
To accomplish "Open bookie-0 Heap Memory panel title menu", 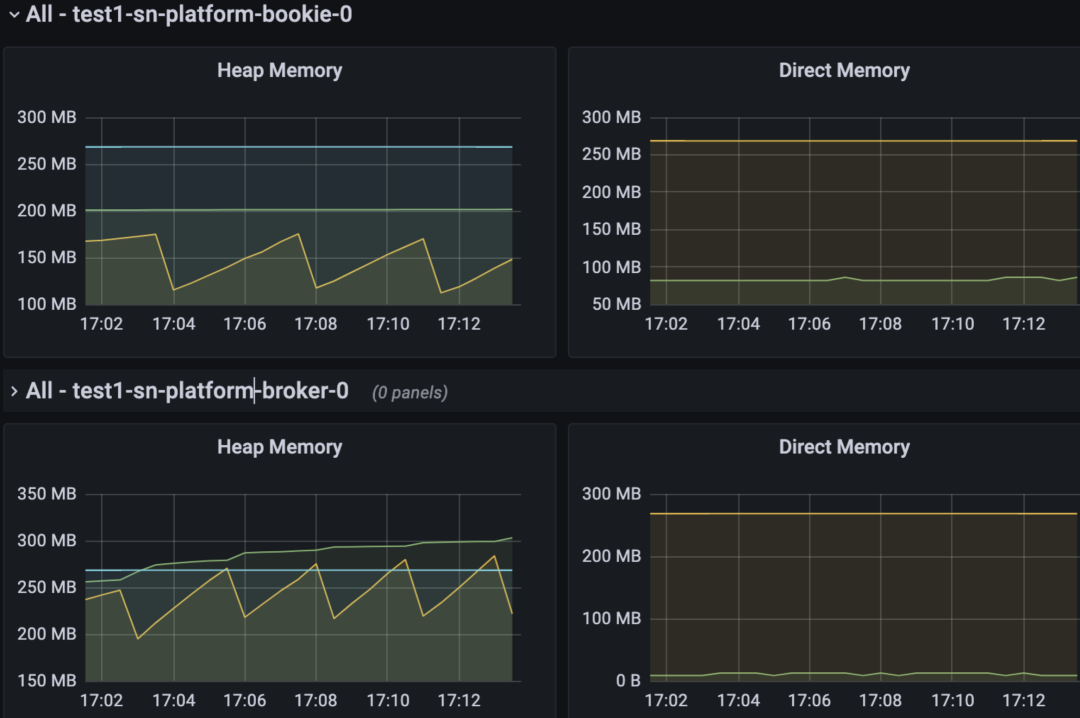I will (280, 70).
